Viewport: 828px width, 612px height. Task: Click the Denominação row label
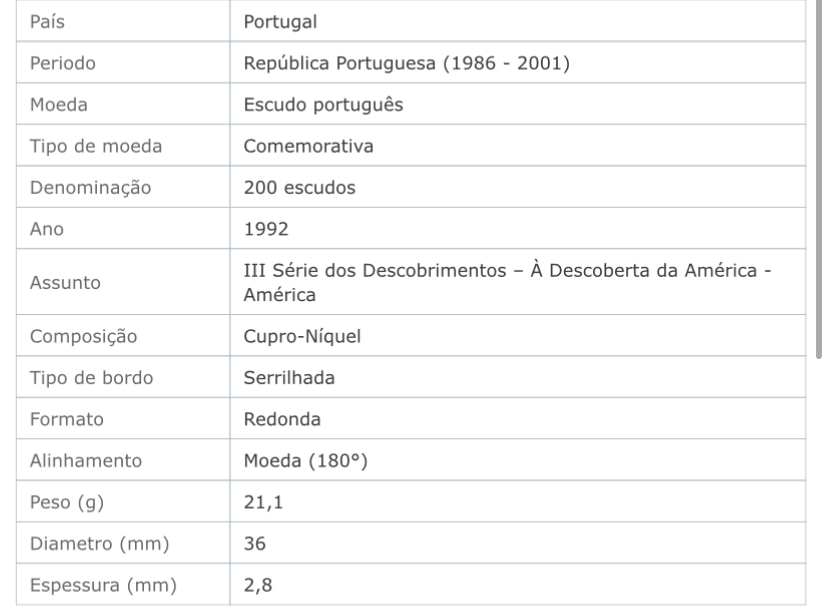90,187
